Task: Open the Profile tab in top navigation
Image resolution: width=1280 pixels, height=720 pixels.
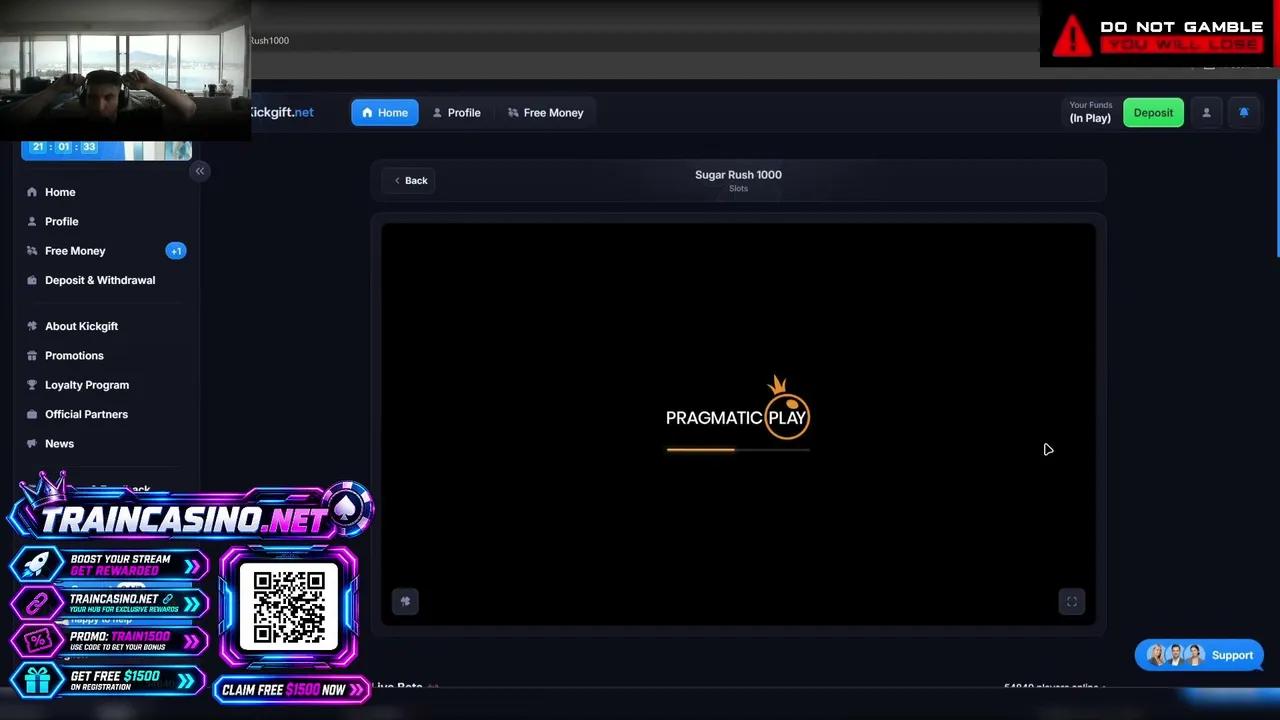Action: 456,113
